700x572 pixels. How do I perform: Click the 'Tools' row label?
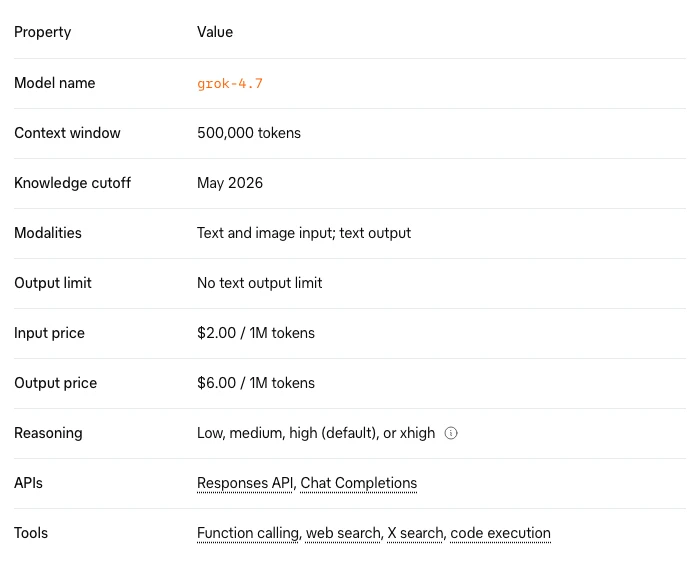pos(31,533)
